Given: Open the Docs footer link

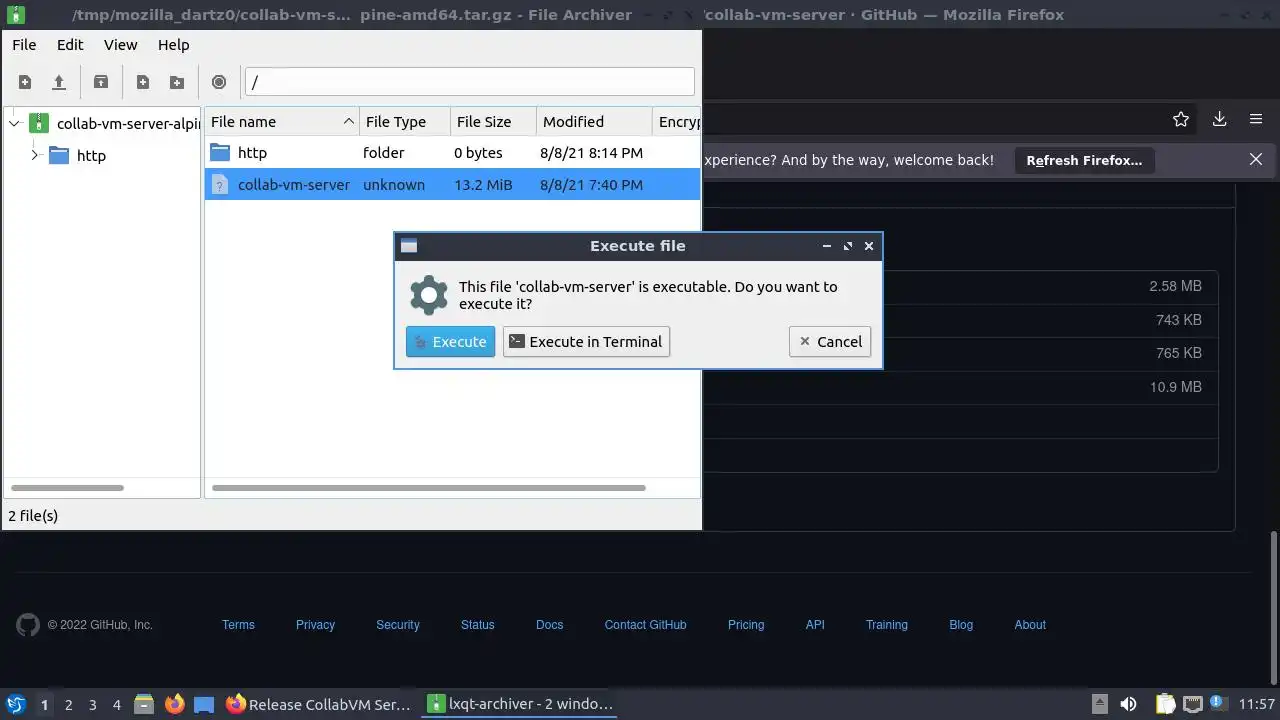Looking at the screenshot, I should click(550, 625).
